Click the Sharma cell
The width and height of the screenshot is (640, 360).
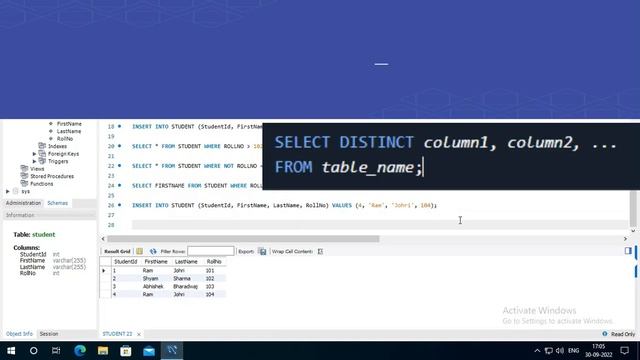point(182,278)
